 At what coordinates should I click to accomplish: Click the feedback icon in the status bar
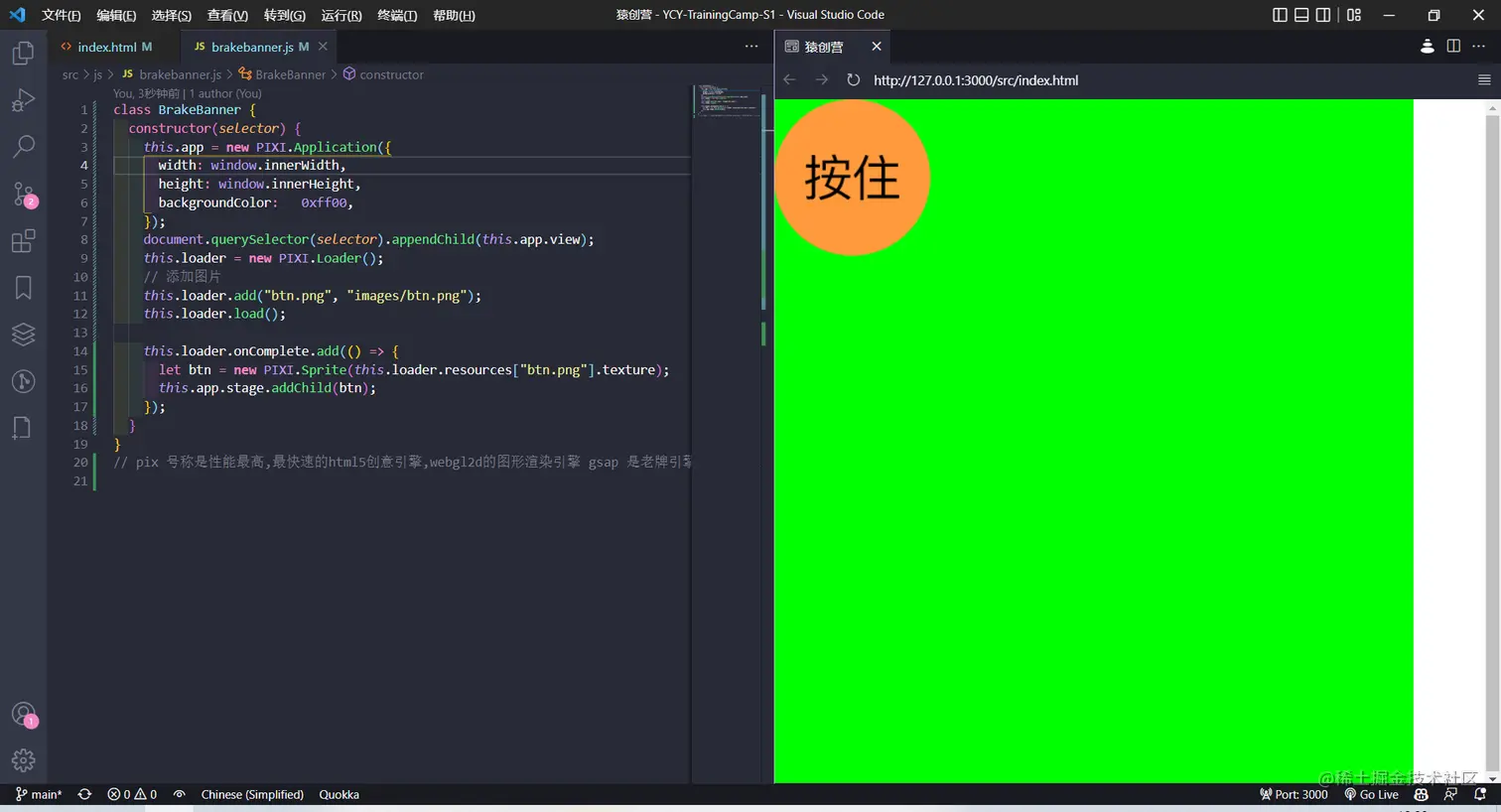point(1450,794)
